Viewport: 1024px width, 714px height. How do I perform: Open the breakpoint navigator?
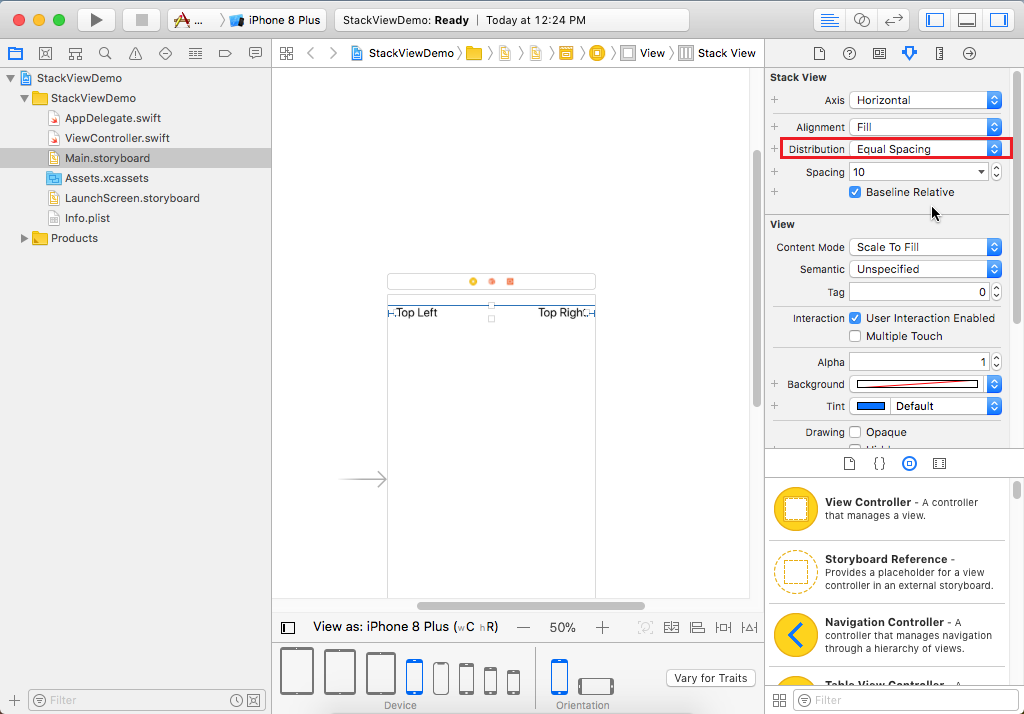click(x=225, y=54)
